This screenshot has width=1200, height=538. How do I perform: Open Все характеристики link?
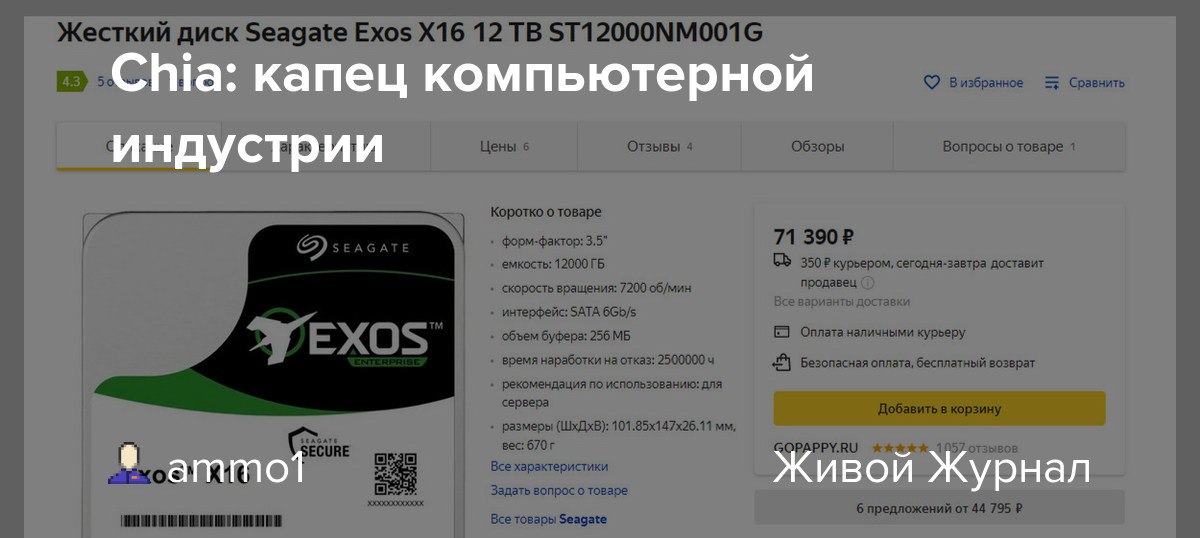click(549, 466)
